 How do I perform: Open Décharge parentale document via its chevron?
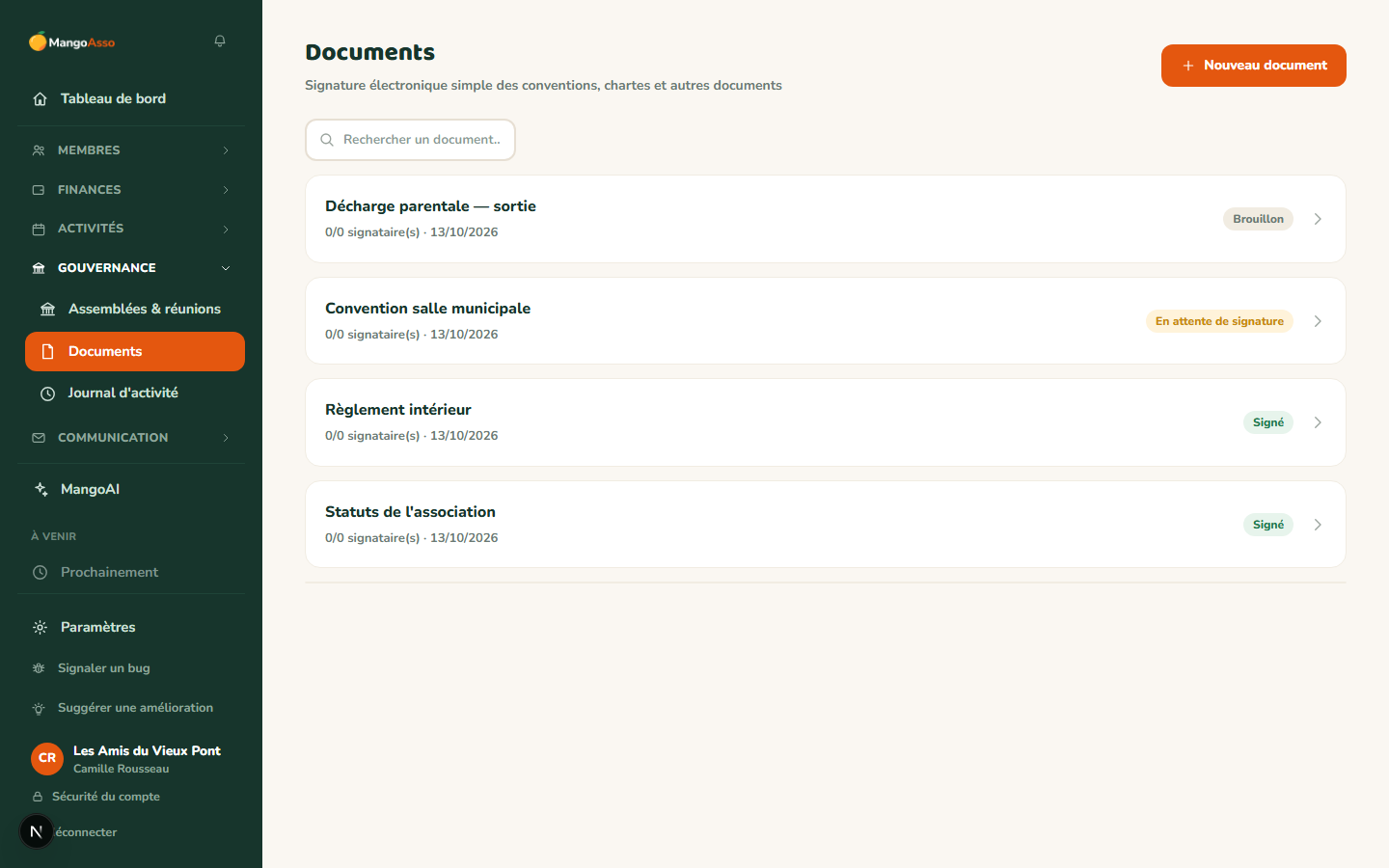1318,219
